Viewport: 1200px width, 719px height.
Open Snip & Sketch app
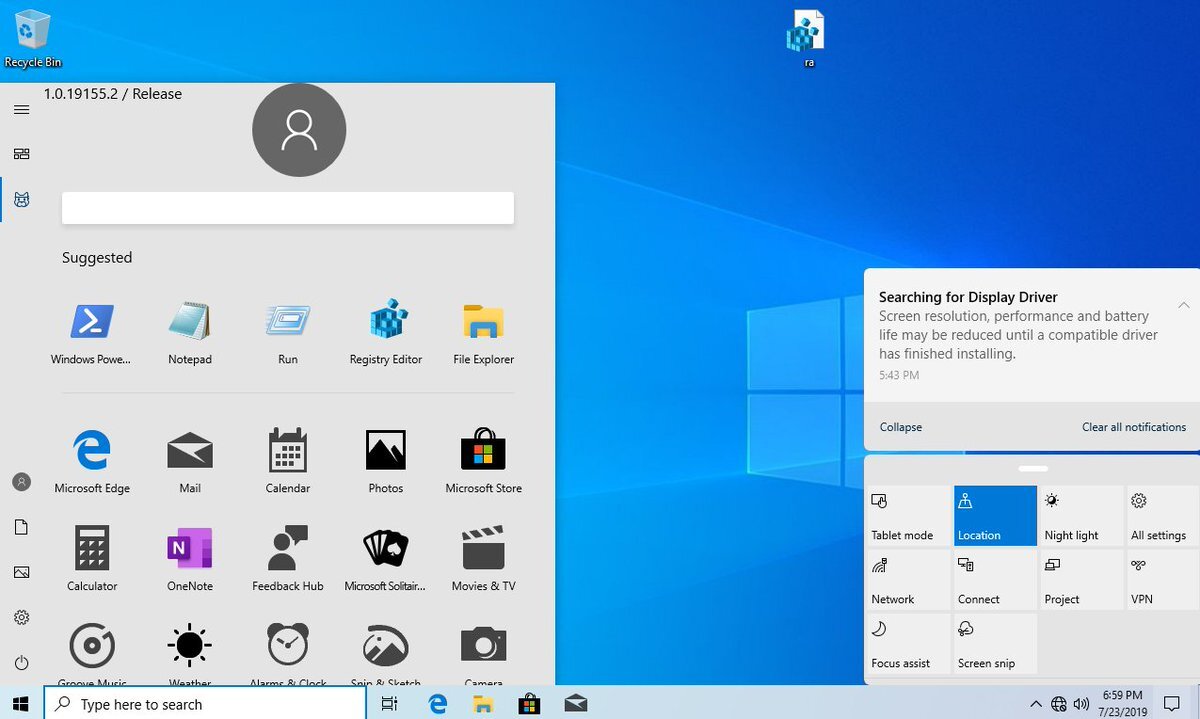386,654
